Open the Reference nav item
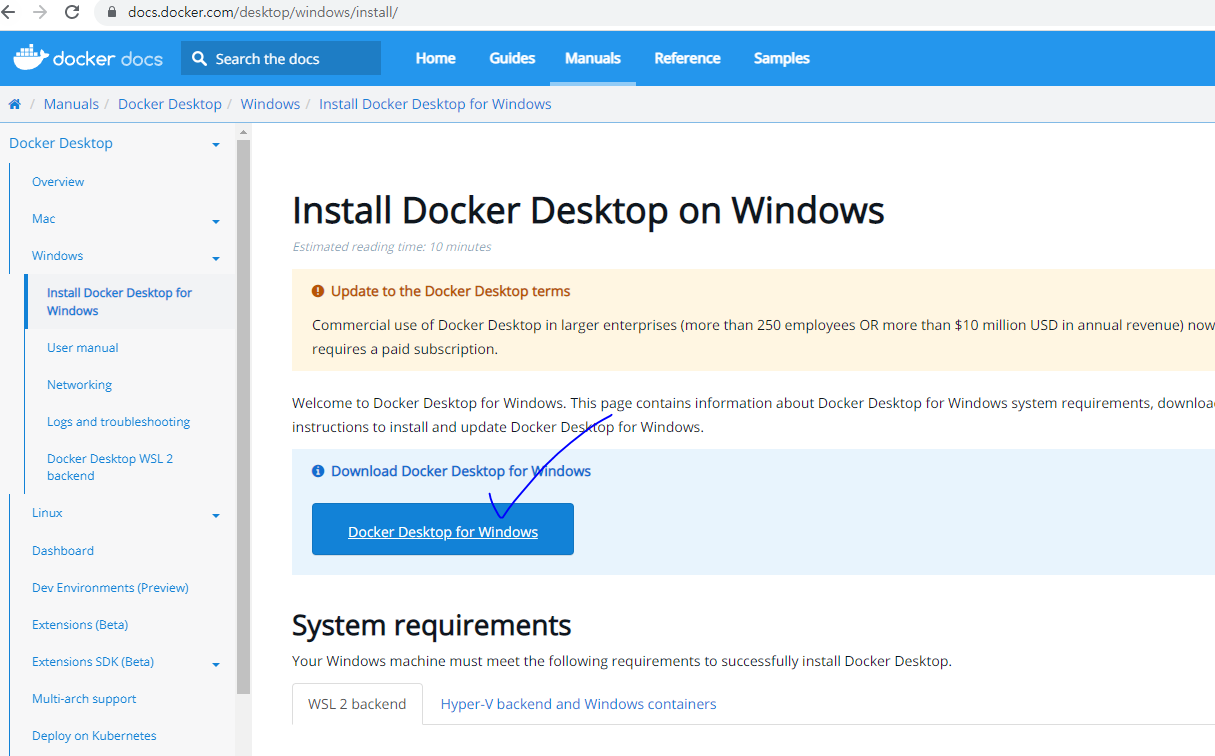Viewport: 1215px width, 756px height. [x=687, y=58]
